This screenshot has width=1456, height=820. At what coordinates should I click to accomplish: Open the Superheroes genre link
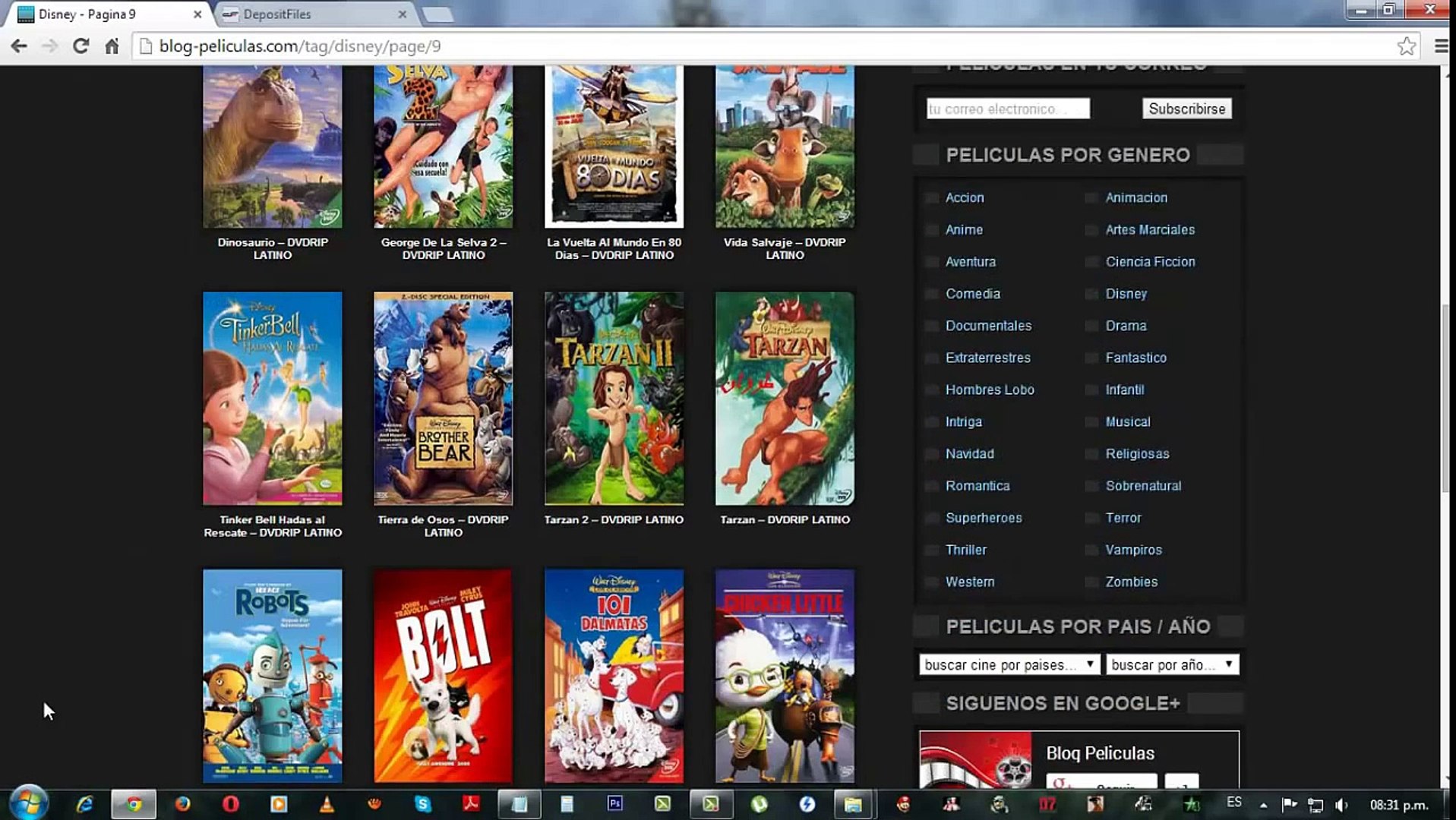984,518
